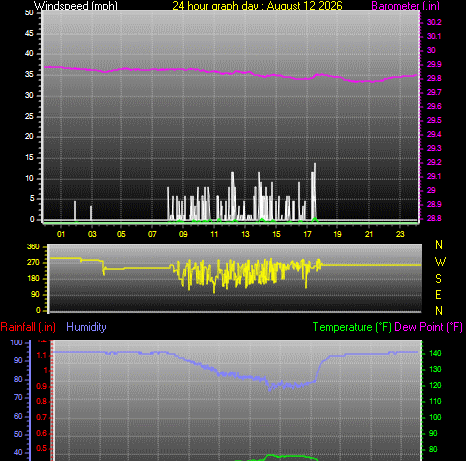Click hour 13 tick on time axis
Image resolution: width=466 pixels, height=461 pixels.
245,234
